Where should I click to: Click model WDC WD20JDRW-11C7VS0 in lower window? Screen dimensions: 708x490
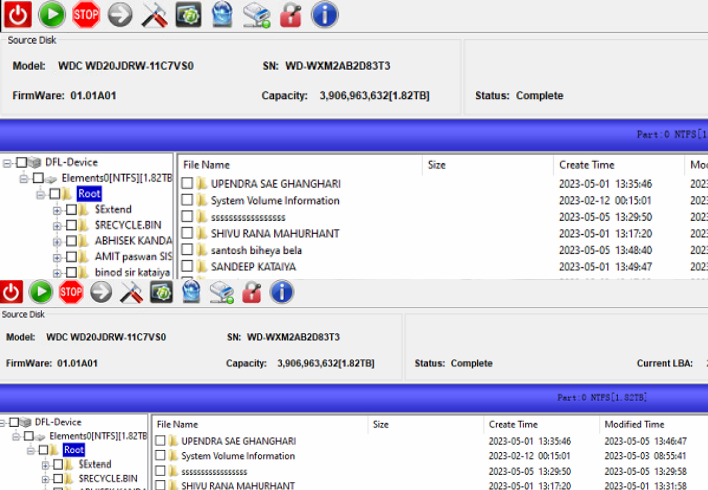(x=106, y=337)
